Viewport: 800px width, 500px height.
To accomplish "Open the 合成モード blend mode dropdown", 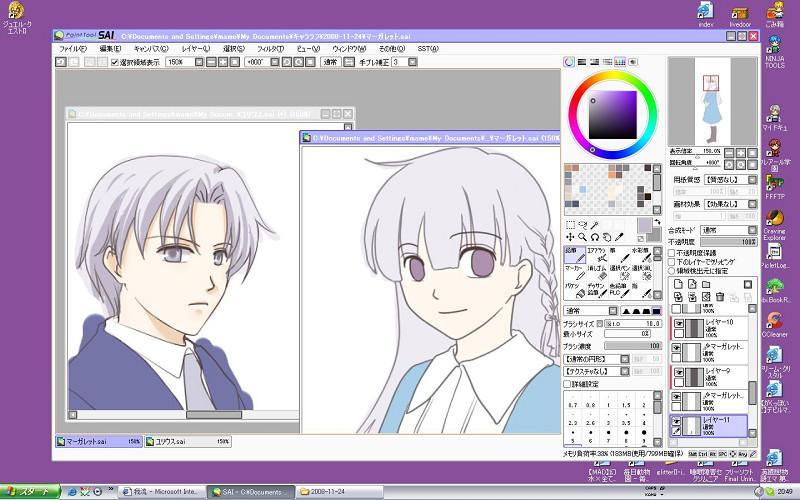I will [x=753, y=230].
